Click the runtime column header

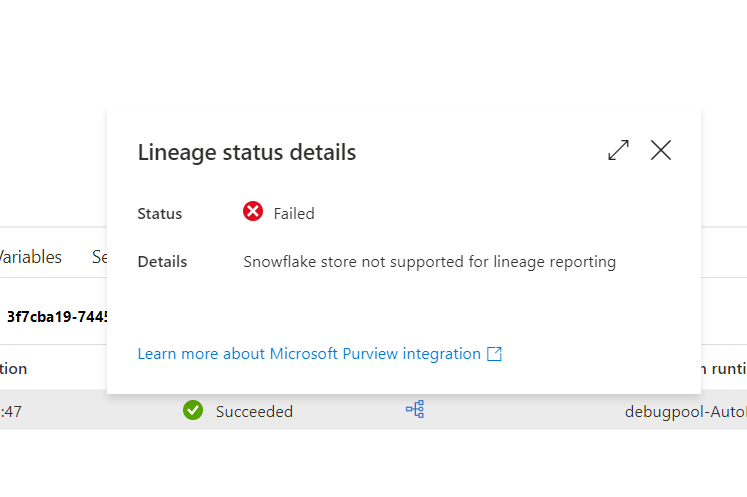coord(724,368)
